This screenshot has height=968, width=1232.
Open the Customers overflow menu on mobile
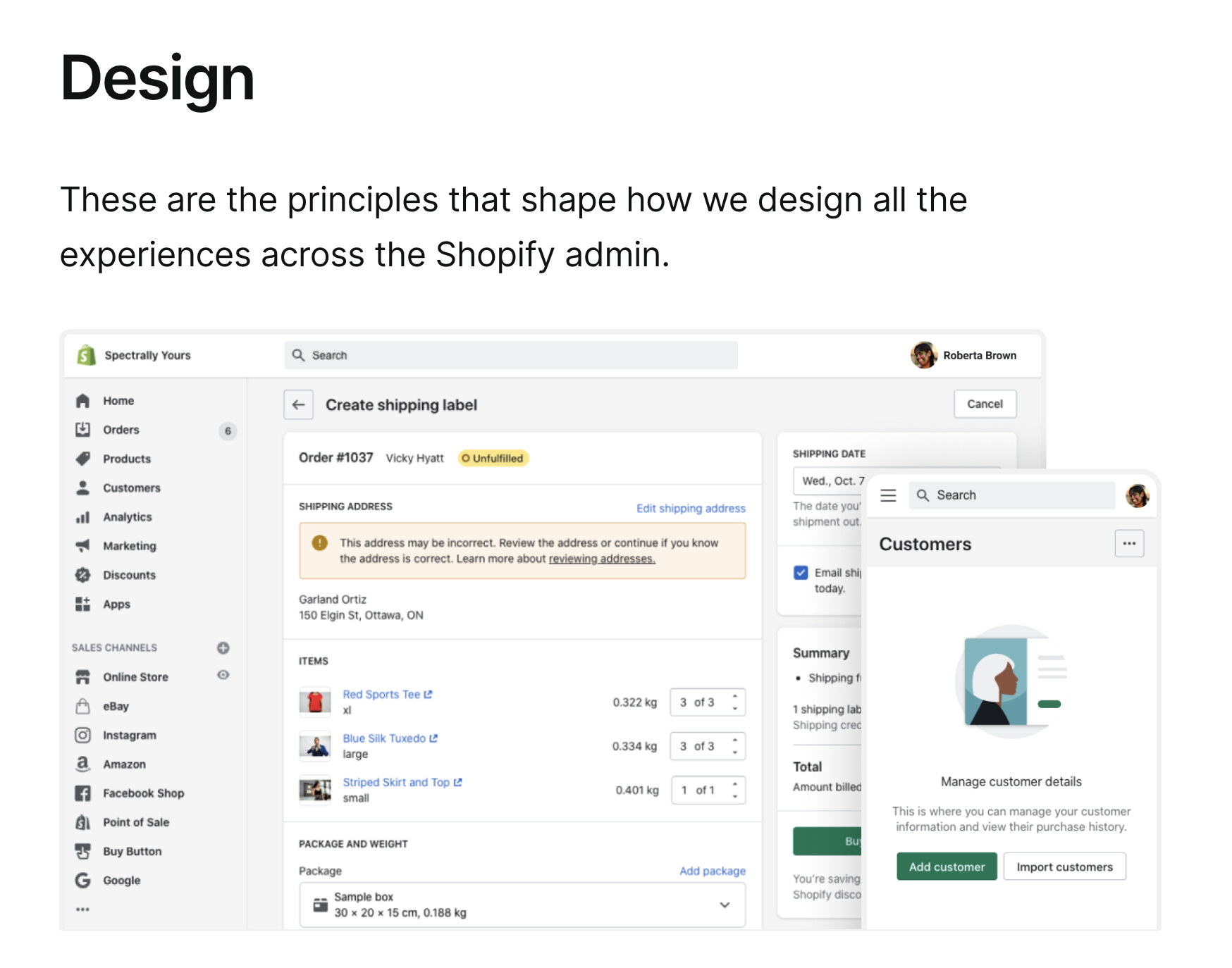pos(1129,543)
